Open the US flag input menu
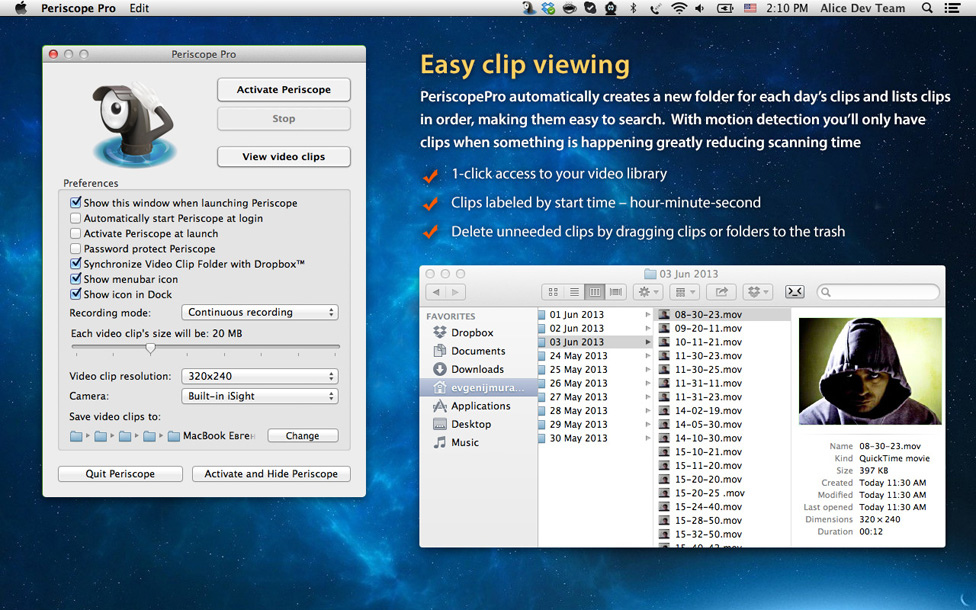 coord(750,8)
